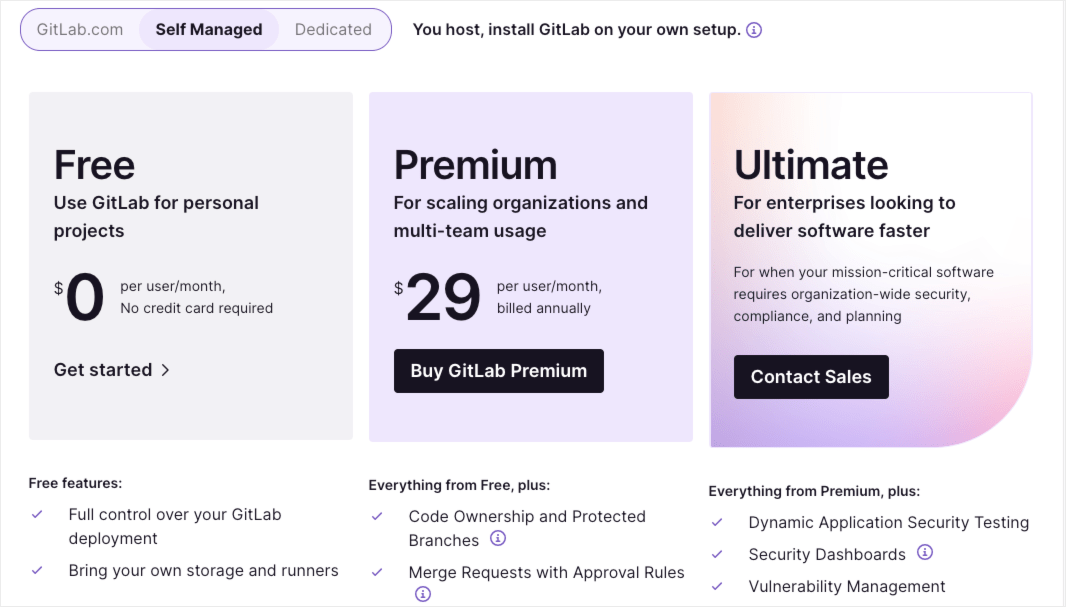This screenshot has height=607, width=1066.
Task: Click info icon under Merge Requests Approval Rules
Action: coord(423,594)
